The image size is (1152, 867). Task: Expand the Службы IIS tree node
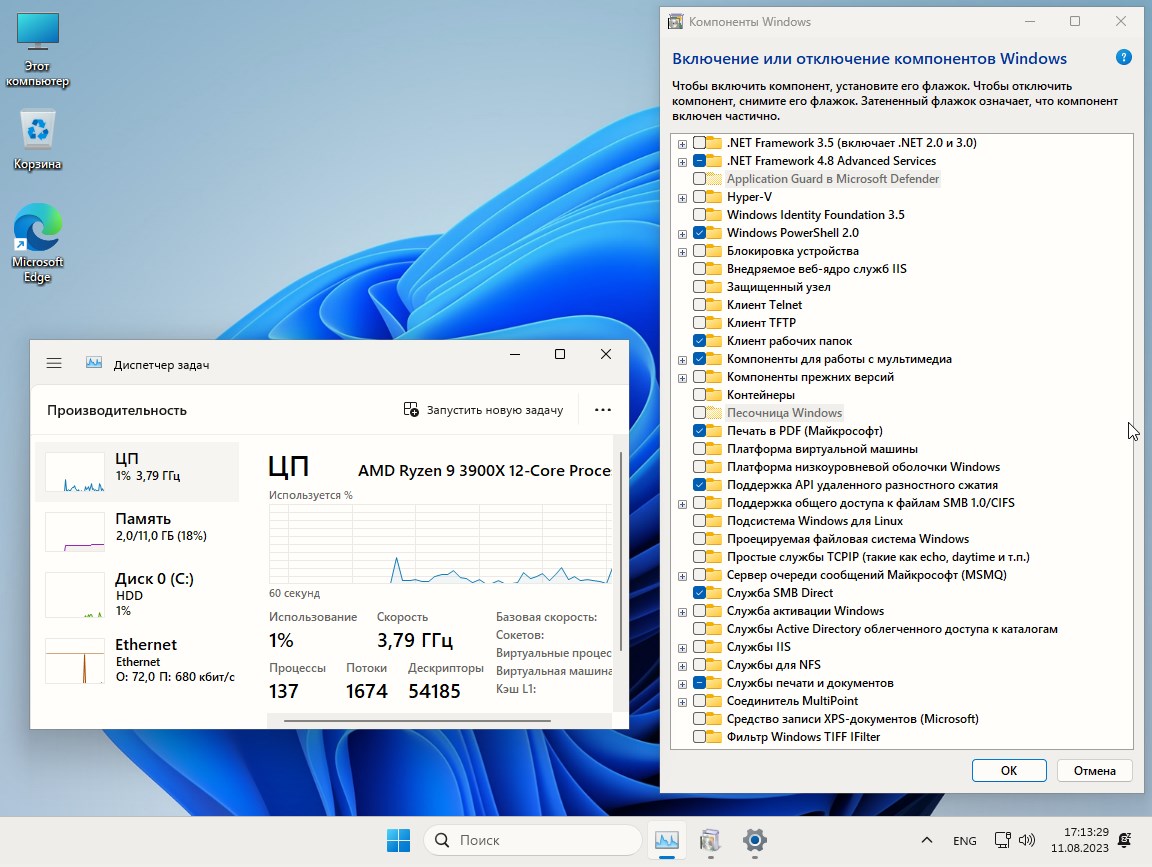click(683, 648)
